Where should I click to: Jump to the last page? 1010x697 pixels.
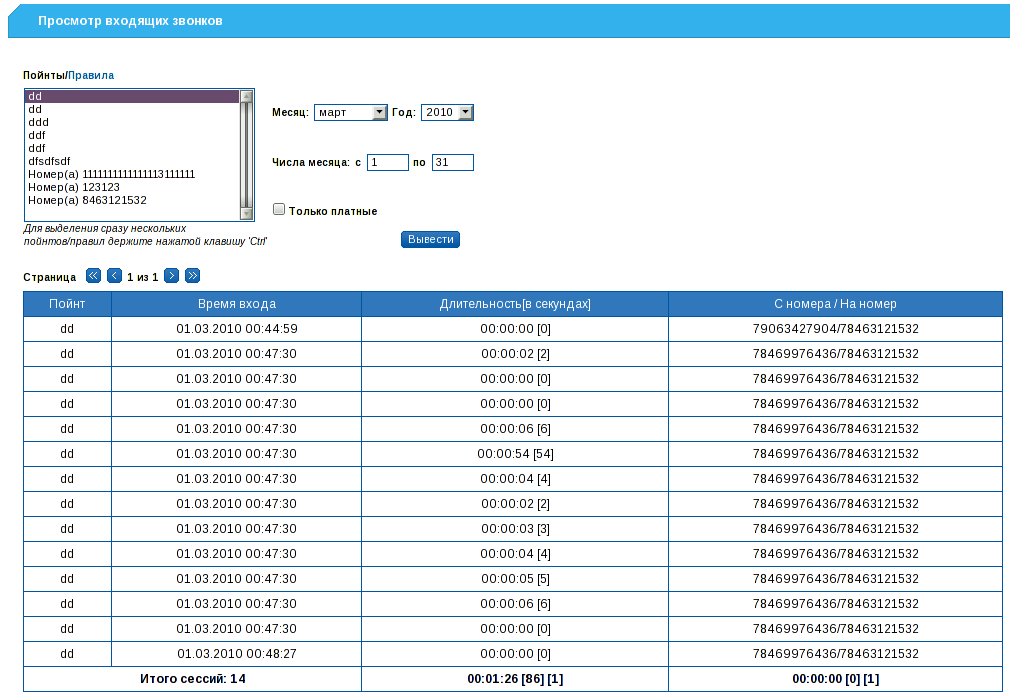[192, 276]
